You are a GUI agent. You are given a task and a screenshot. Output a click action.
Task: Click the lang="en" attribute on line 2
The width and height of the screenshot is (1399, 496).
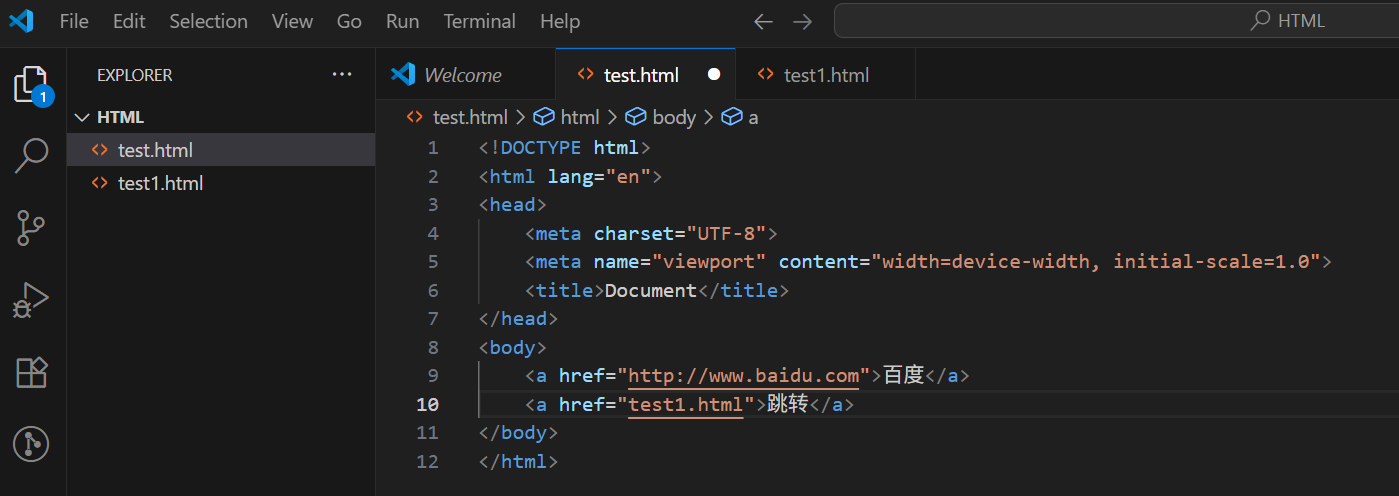(x=599, y=177)
